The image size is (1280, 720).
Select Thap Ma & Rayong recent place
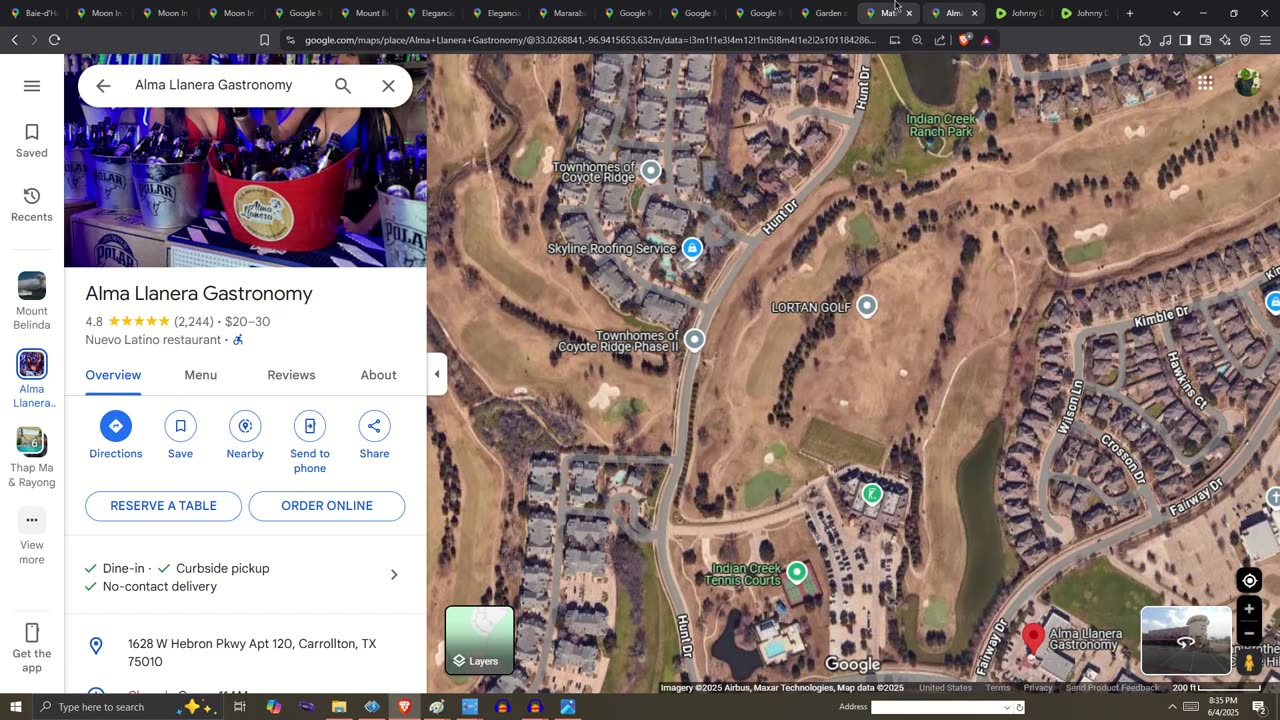click(32, 458)
